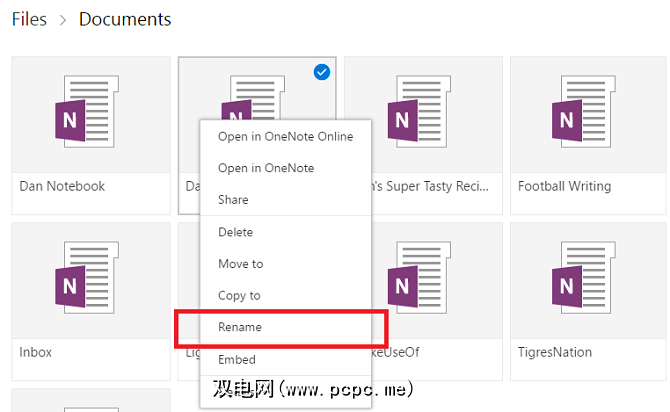Open the Dan Notebook OneNote icon
The width and height of the screenshot is (670, 412).
(87, 112)
